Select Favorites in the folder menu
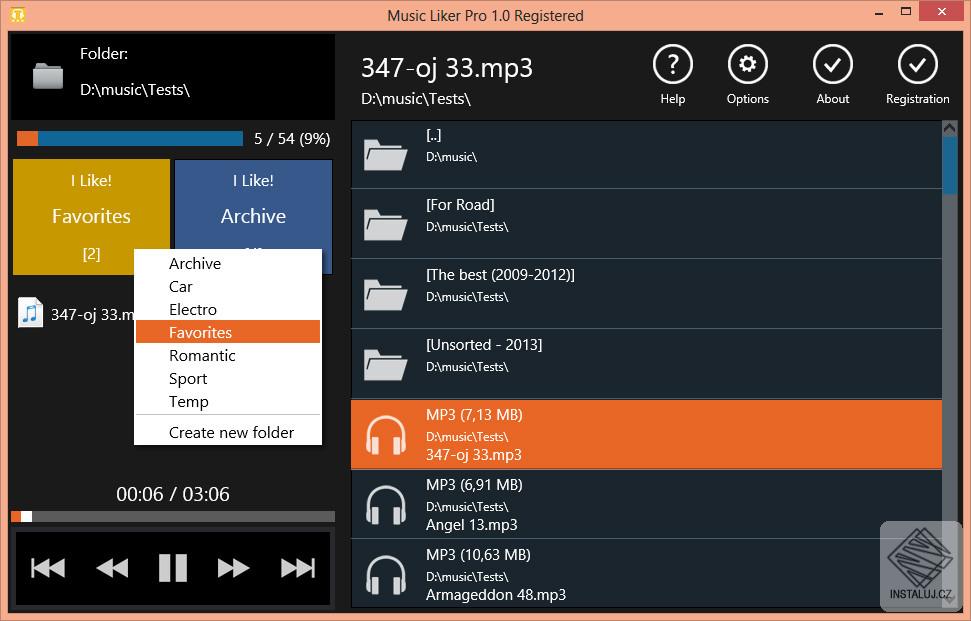 click(227, 332)
